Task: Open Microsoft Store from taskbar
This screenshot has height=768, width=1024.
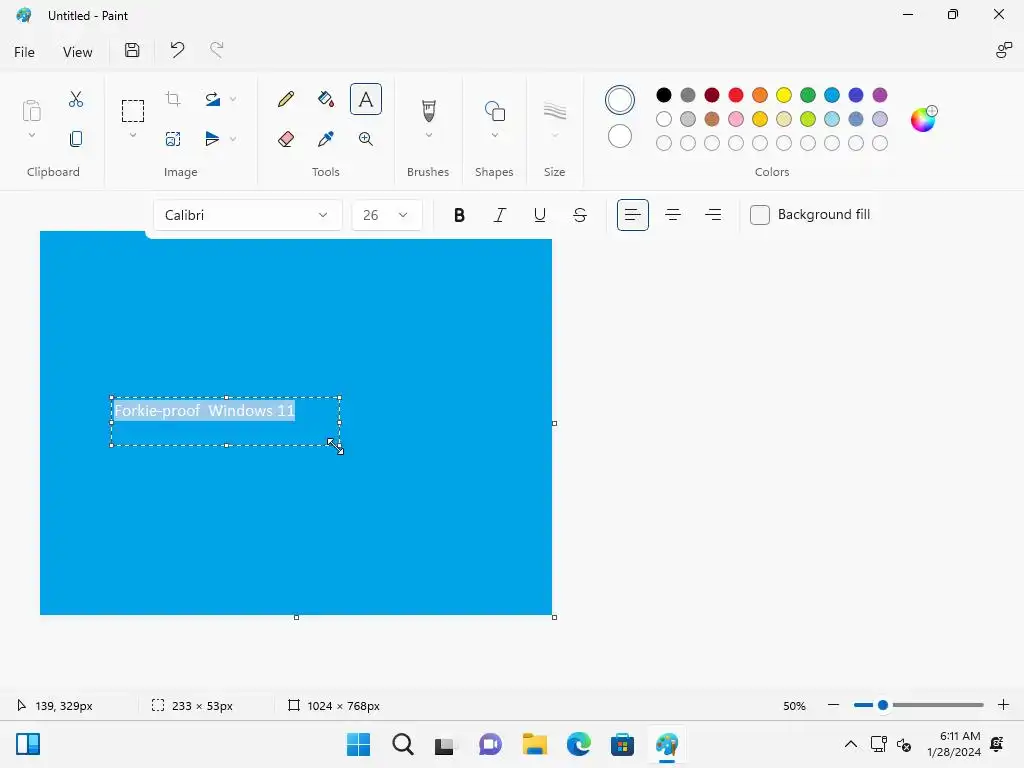Action: click(622, 744)
